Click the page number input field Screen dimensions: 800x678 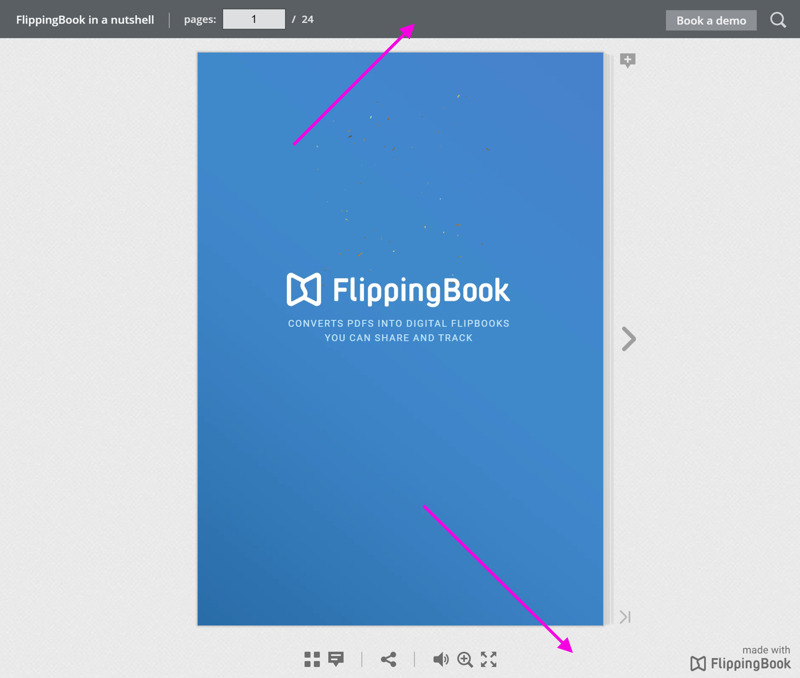254,19
